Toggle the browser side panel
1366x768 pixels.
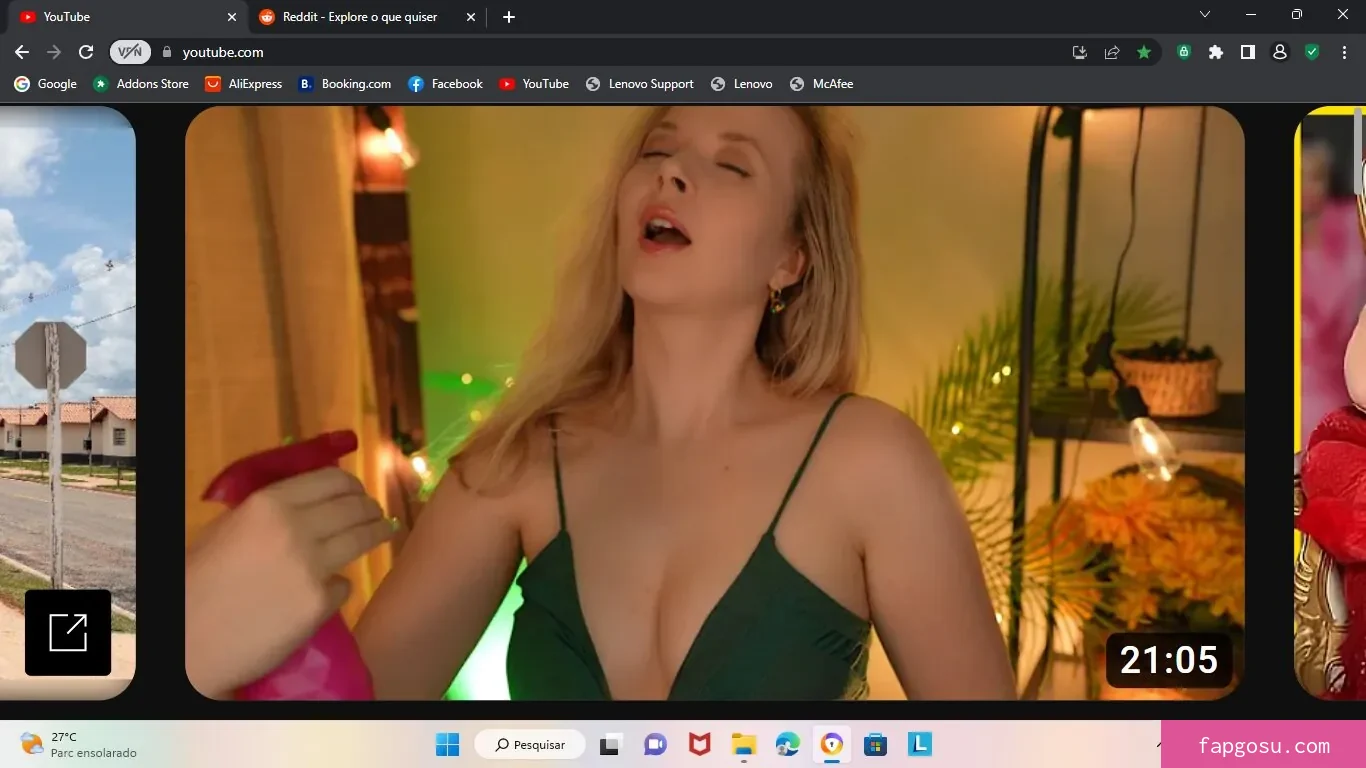tap(1248, 52)
